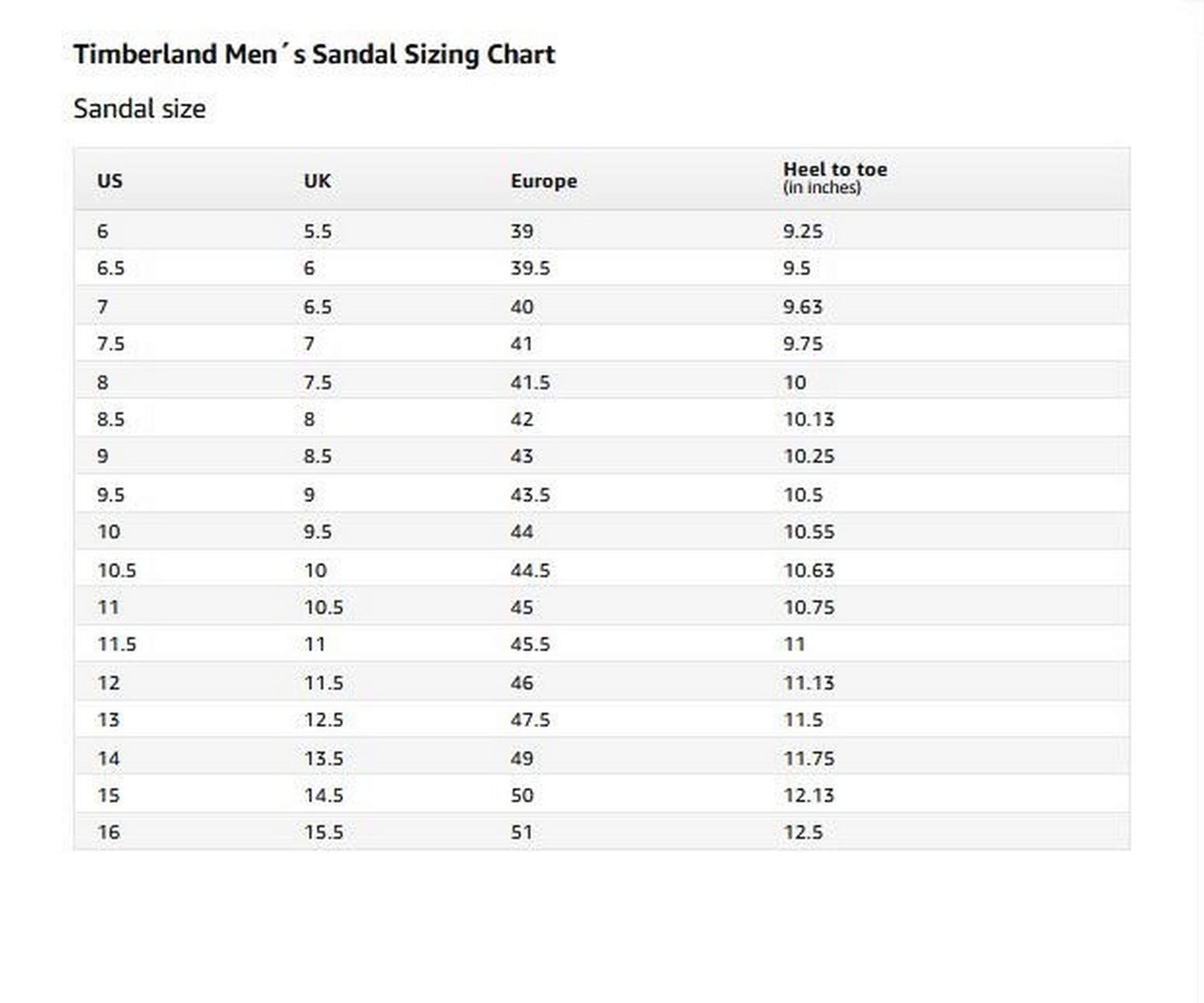
Task: Select the heel to toe 12.13 value
Action: pyautogui.click(x=809, y=796)
